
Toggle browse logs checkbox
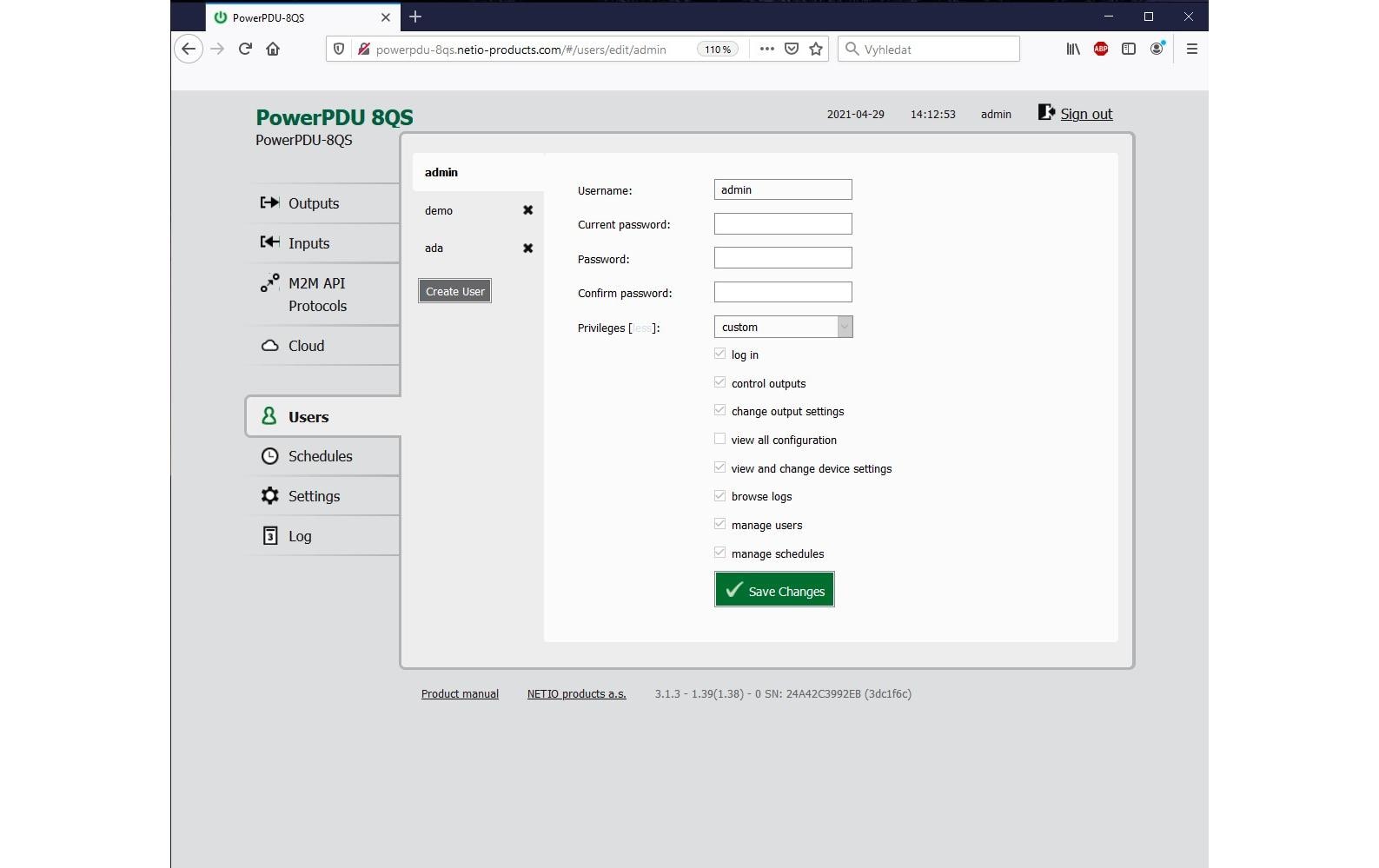pos(719,495)
